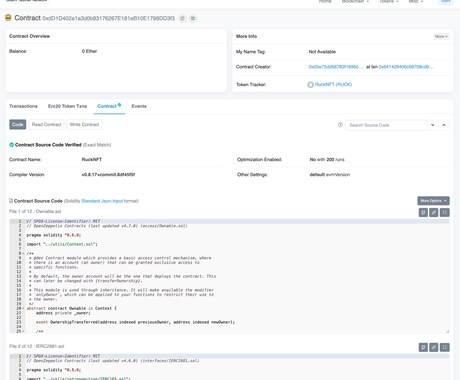The image size is (460, 380).
Task: Click the contract address text in header
Action: [108, 18]
